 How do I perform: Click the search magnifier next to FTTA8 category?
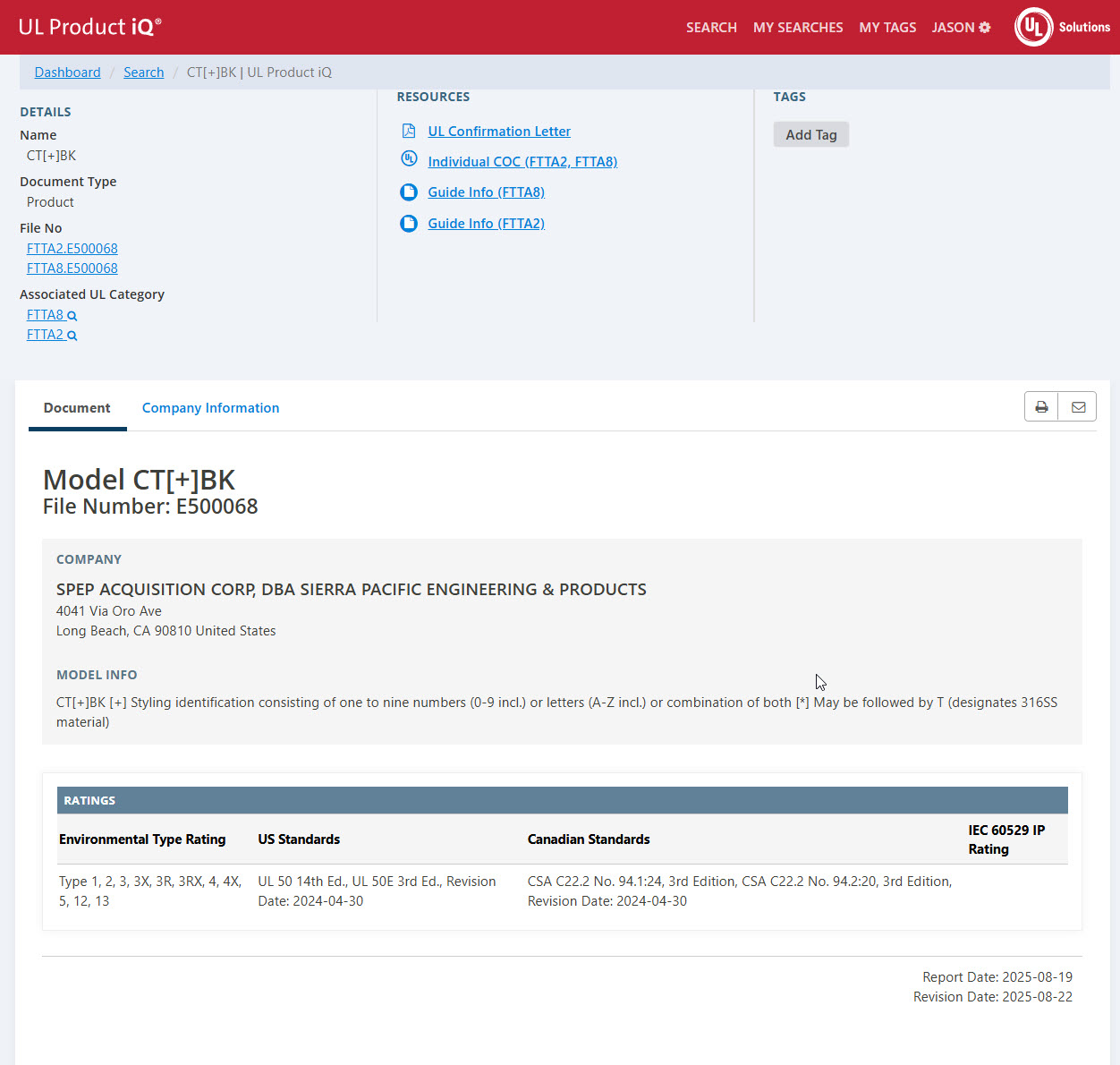tap(72, 316)
